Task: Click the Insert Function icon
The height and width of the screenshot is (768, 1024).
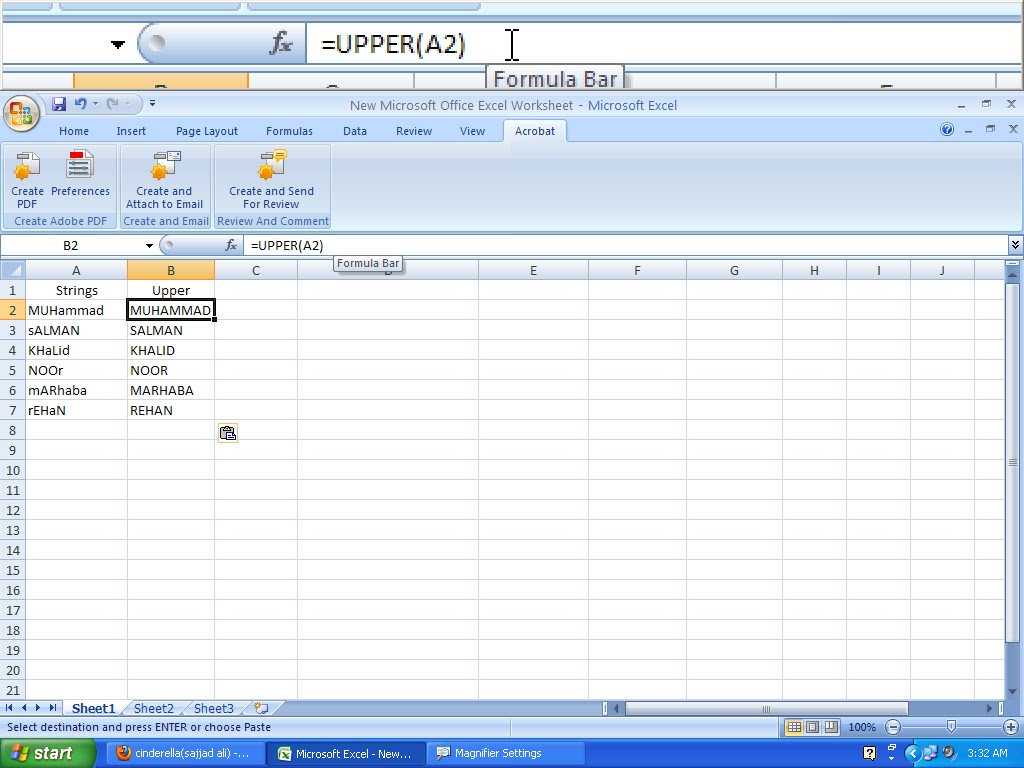Action: pyautogui.click(x=231, y=245)
